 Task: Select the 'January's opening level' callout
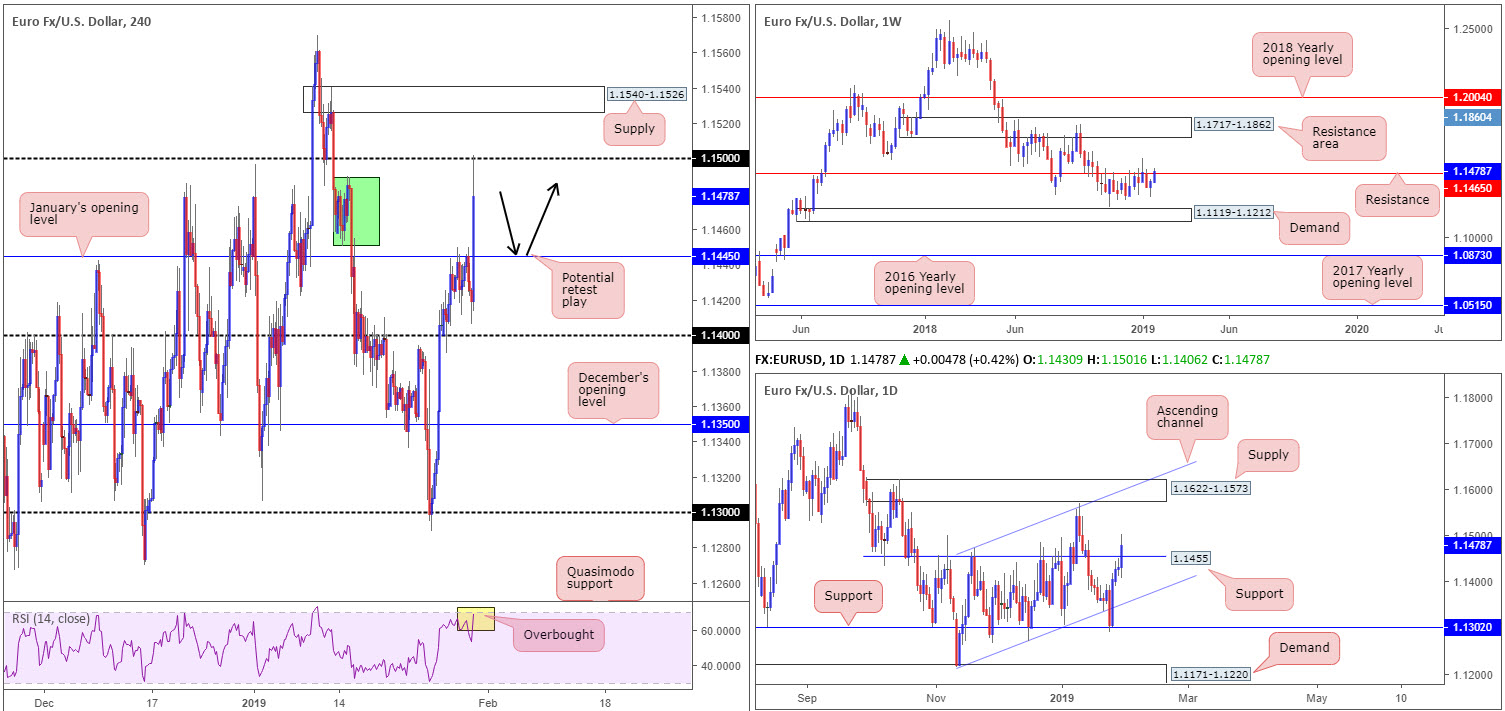pos(84,216)
